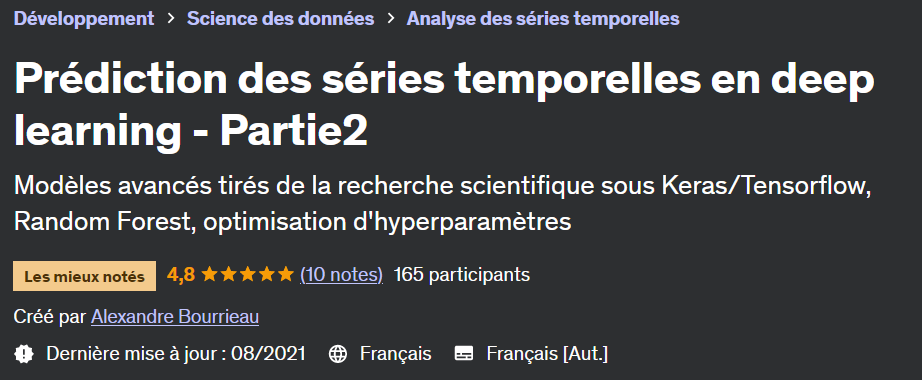Open instructor Alexandre Bourrieau's profile

click(x=175, y=317)
